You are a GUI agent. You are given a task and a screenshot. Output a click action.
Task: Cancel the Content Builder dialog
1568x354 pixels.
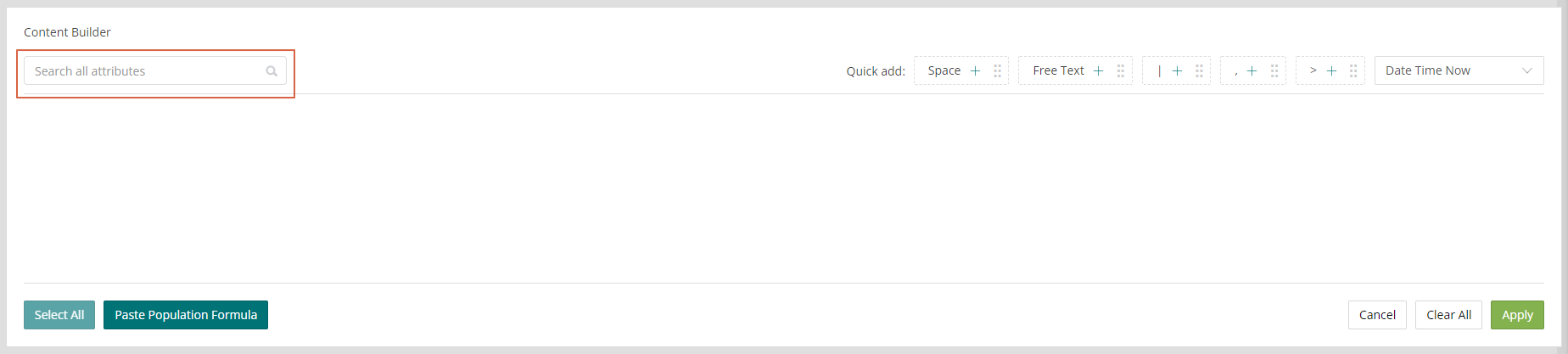[1377, 315]
